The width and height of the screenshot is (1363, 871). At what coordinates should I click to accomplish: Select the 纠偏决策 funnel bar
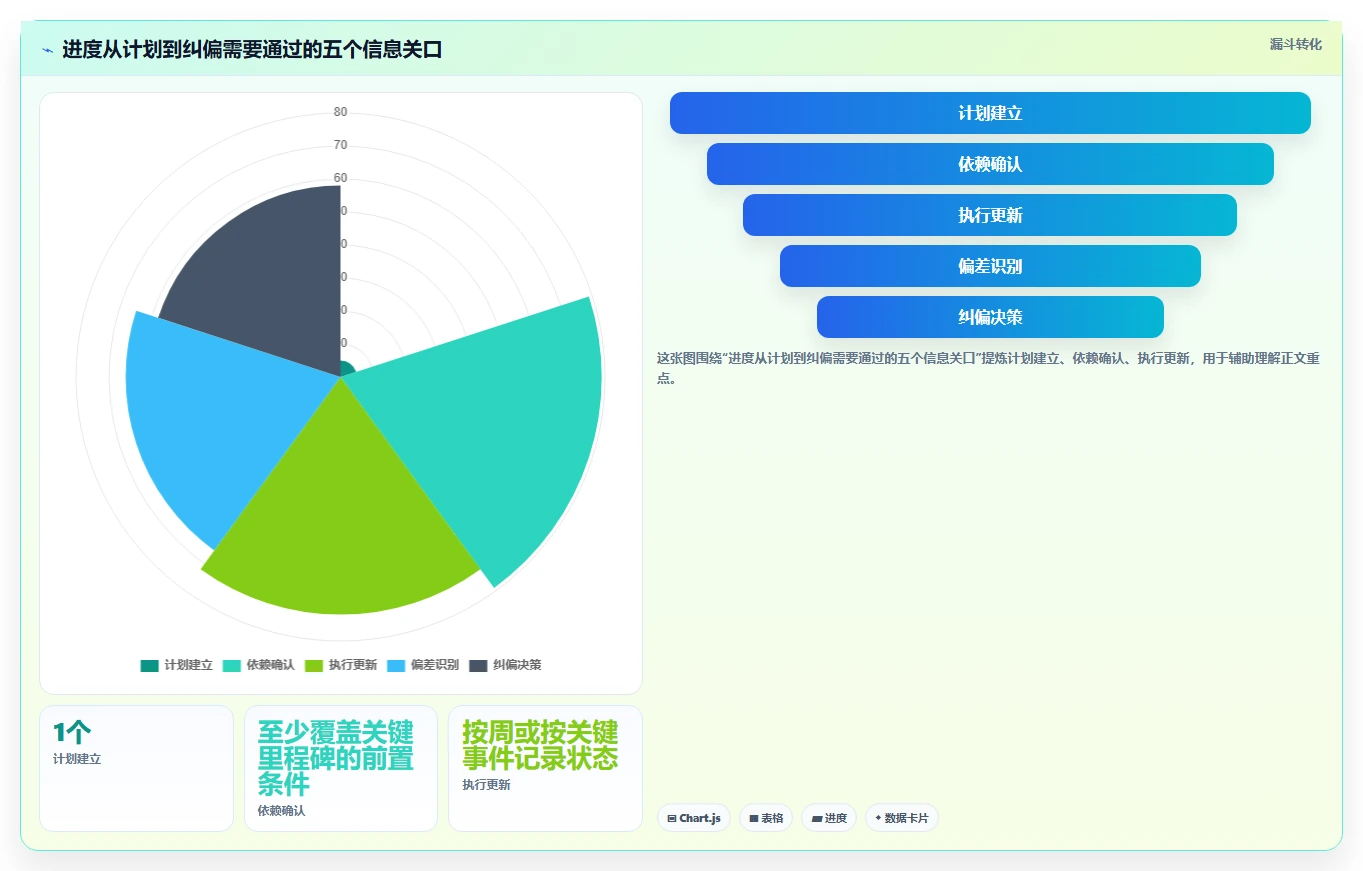point(990,317)
